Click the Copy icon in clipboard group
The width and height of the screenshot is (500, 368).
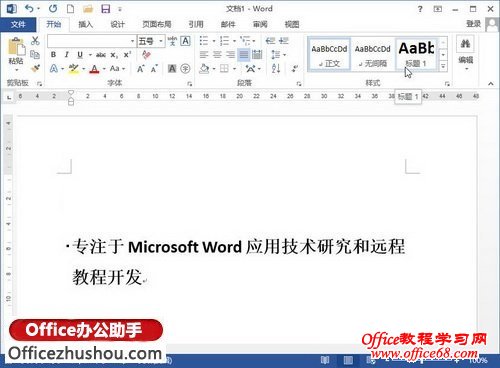35,54
